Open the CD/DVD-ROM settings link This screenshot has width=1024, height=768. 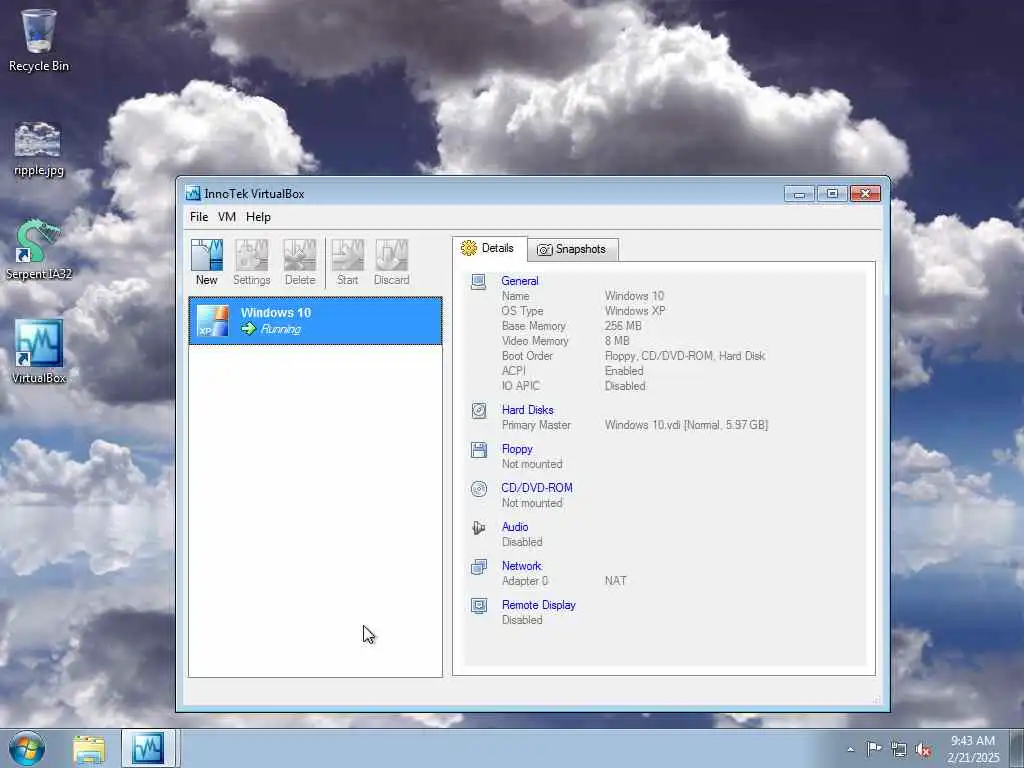(537, 488)
